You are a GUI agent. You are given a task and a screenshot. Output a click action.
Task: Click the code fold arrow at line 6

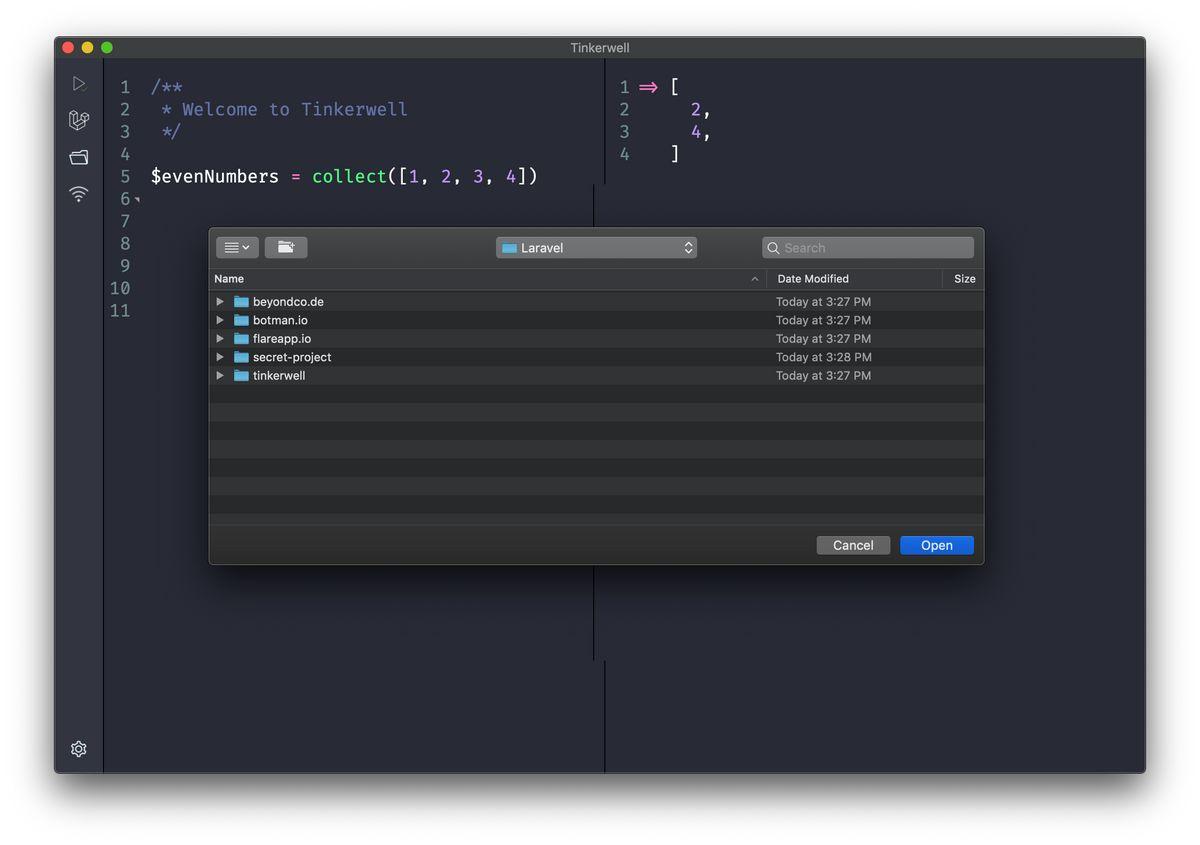[x=138, y=200]
